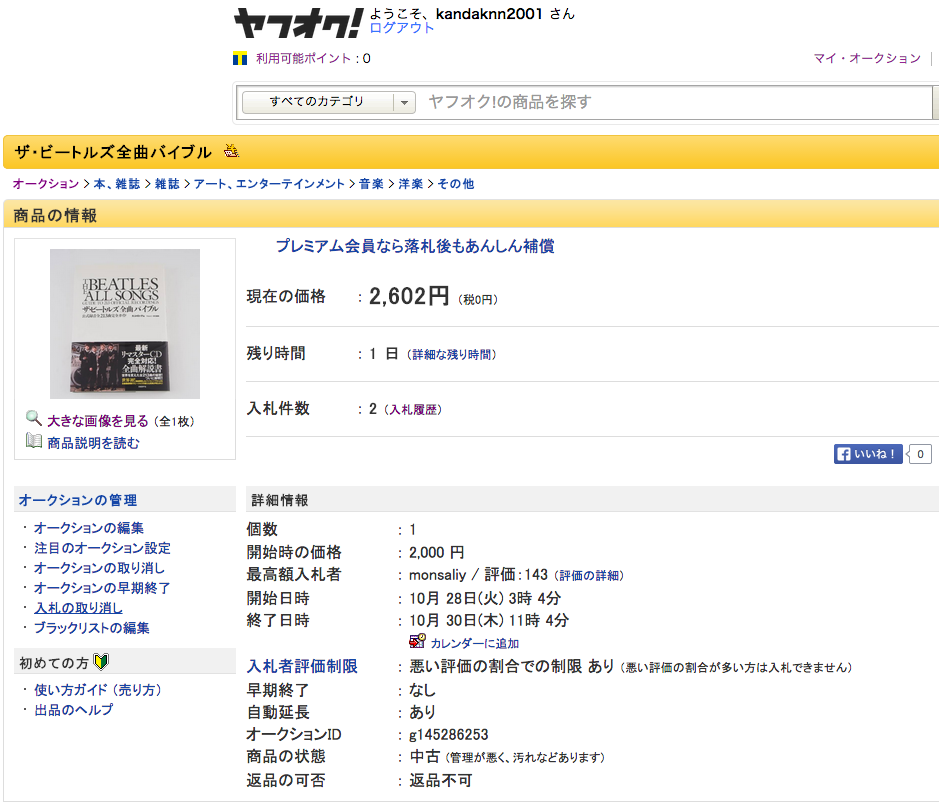The width and height of the screenshot is (939, 806).
Task: Click オークションの取り消し link
Action: [x=99, y=568]
